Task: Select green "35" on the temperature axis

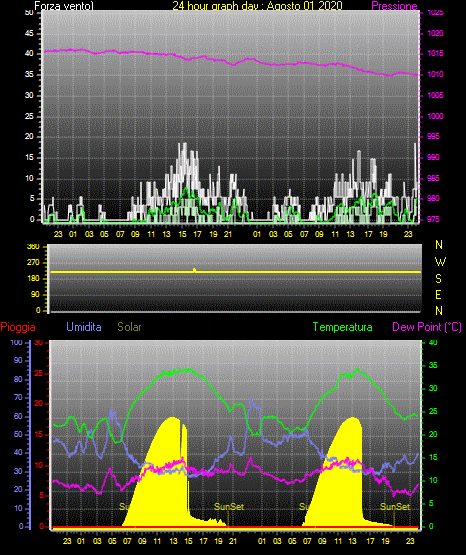Action: click(x=433, y=365)
